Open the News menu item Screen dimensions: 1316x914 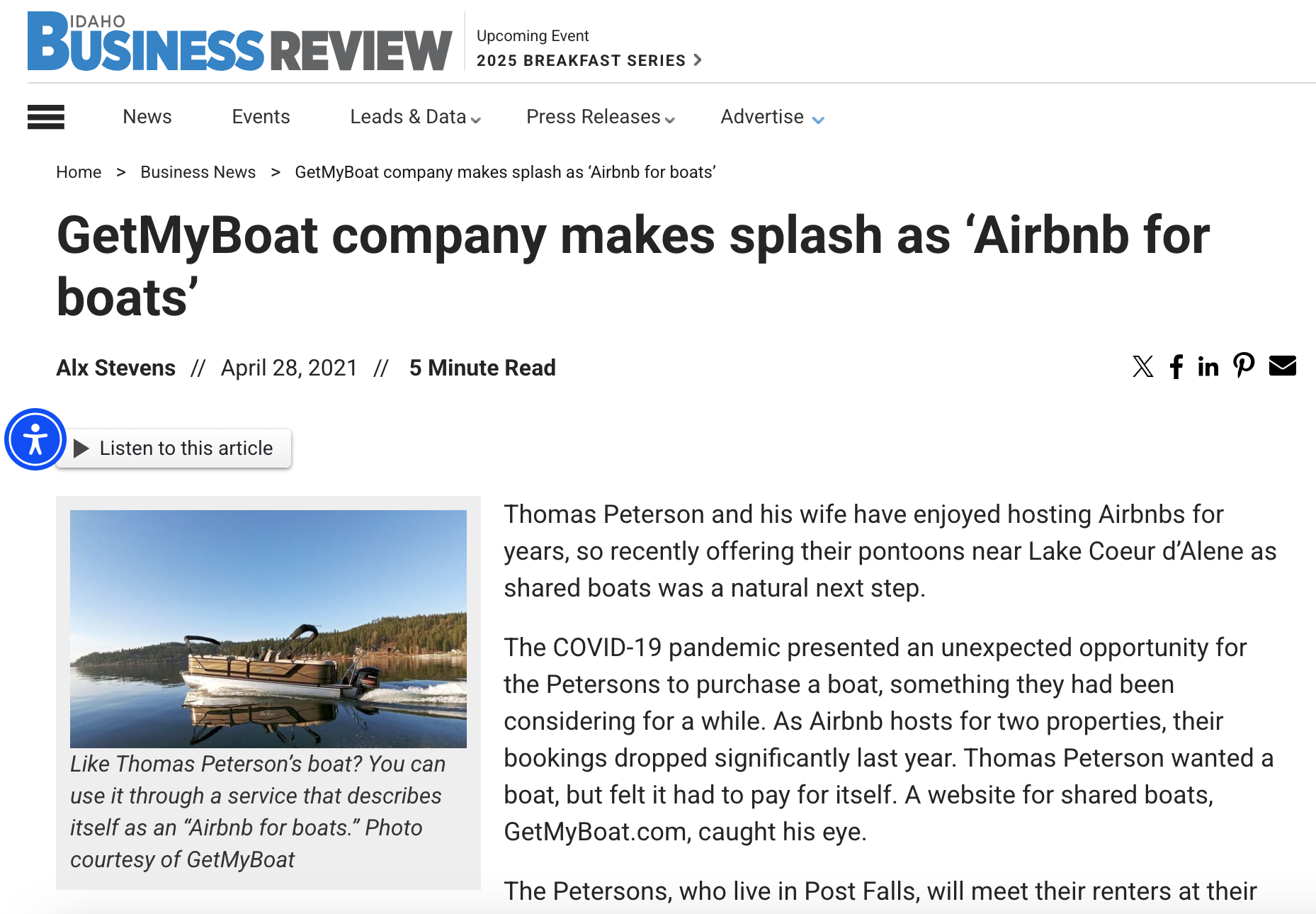tap(147, 117)
